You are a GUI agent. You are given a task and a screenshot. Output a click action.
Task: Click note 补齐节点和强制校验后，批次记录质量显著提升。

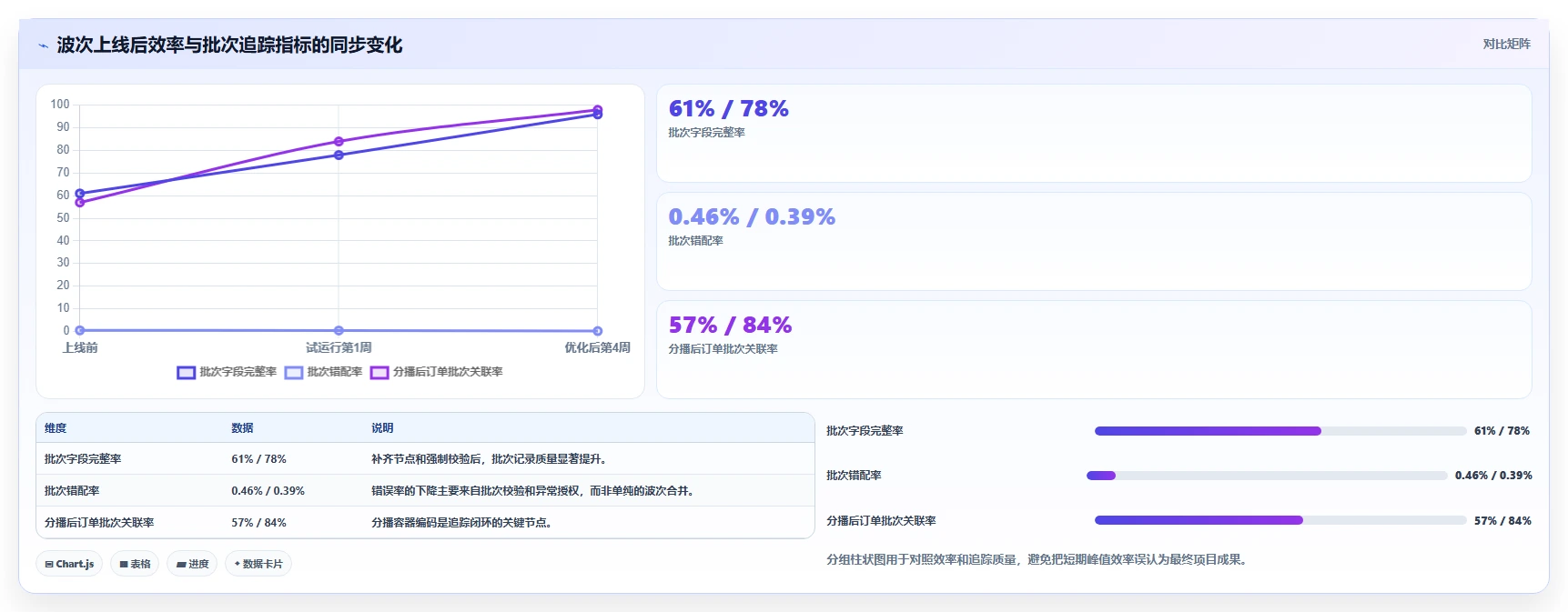point(489,459)
